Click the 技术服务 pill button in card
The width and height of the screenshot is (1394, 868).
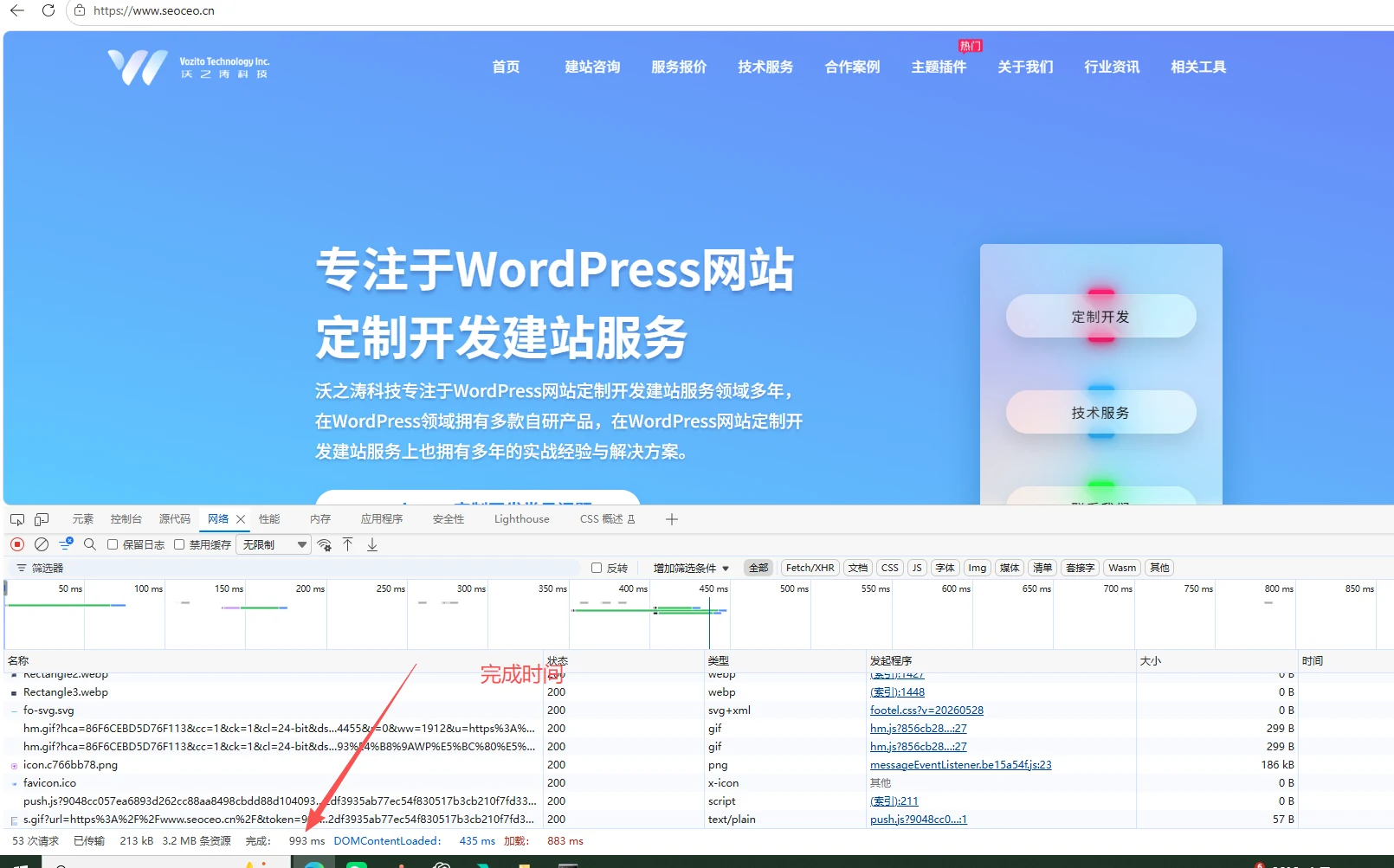tap(1100, 413)
